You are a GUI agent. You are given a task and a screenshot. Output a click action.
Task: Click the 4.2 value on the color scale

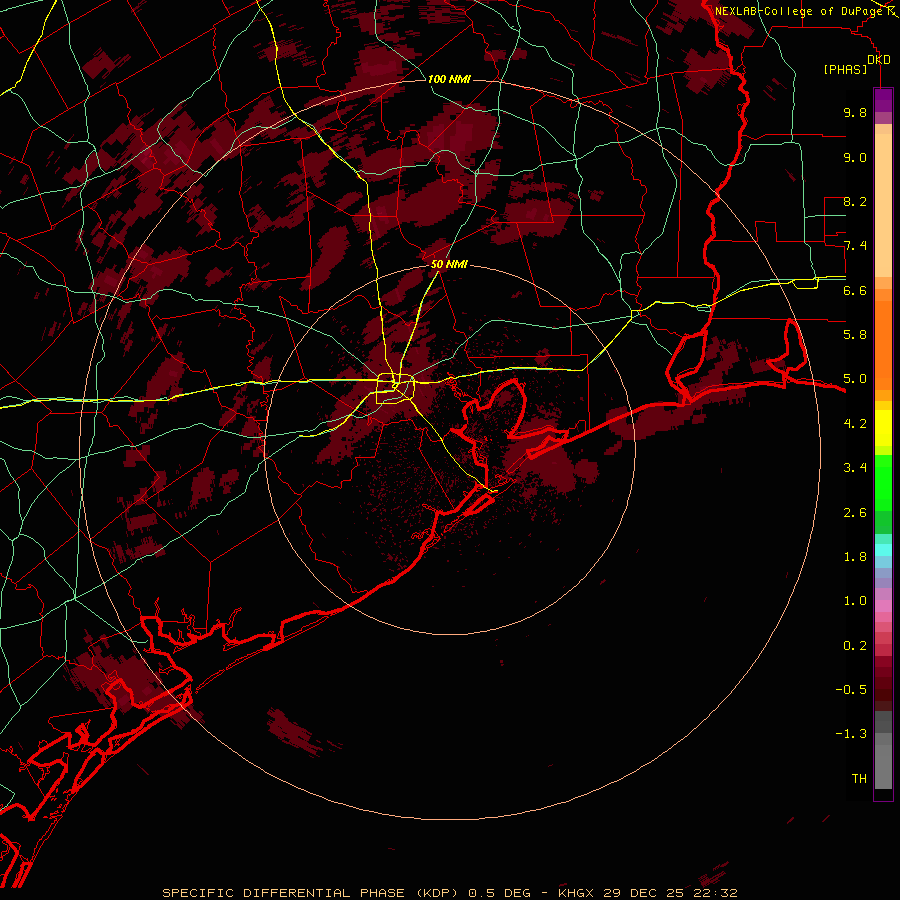coord(855,424)
